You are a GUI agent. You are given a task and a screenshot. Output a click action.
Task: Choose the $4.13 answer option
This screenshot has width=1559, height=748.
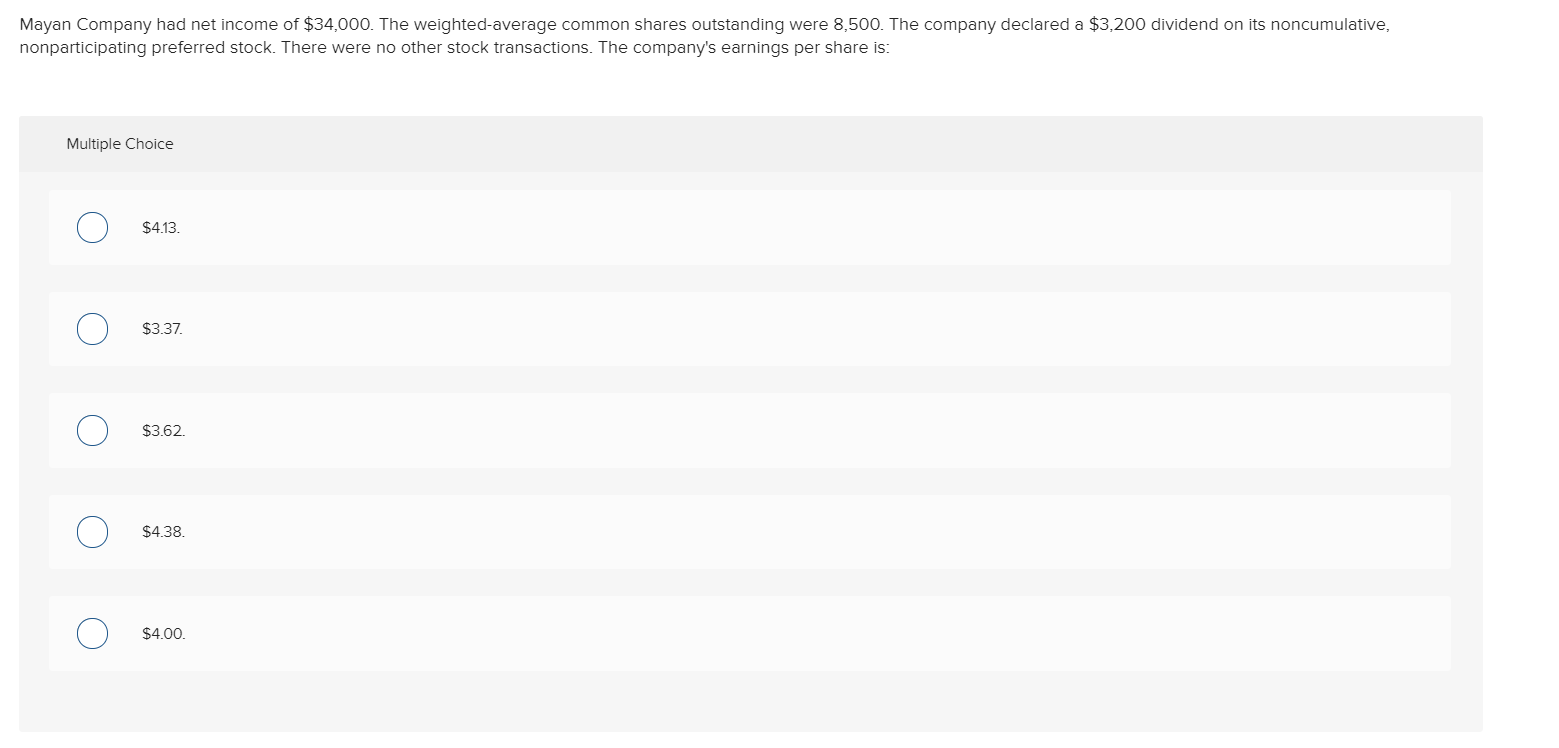pos(160,227)
